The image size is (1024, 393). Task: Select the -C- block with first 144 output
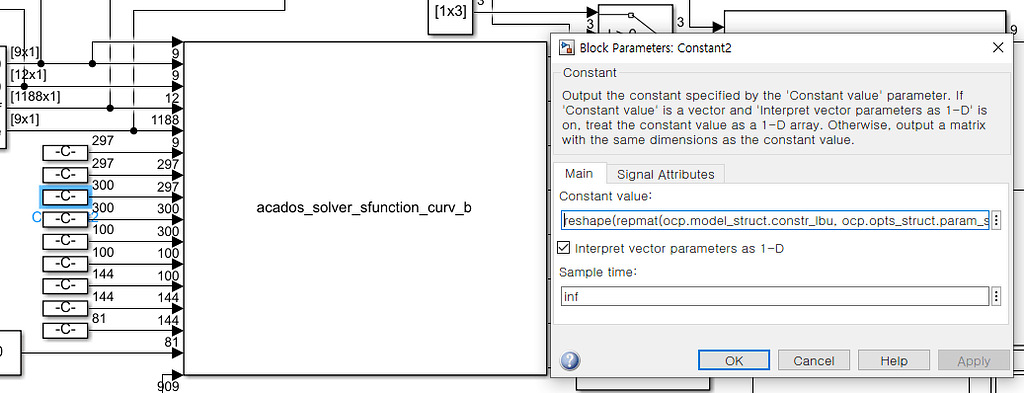[x=65, y=285]
